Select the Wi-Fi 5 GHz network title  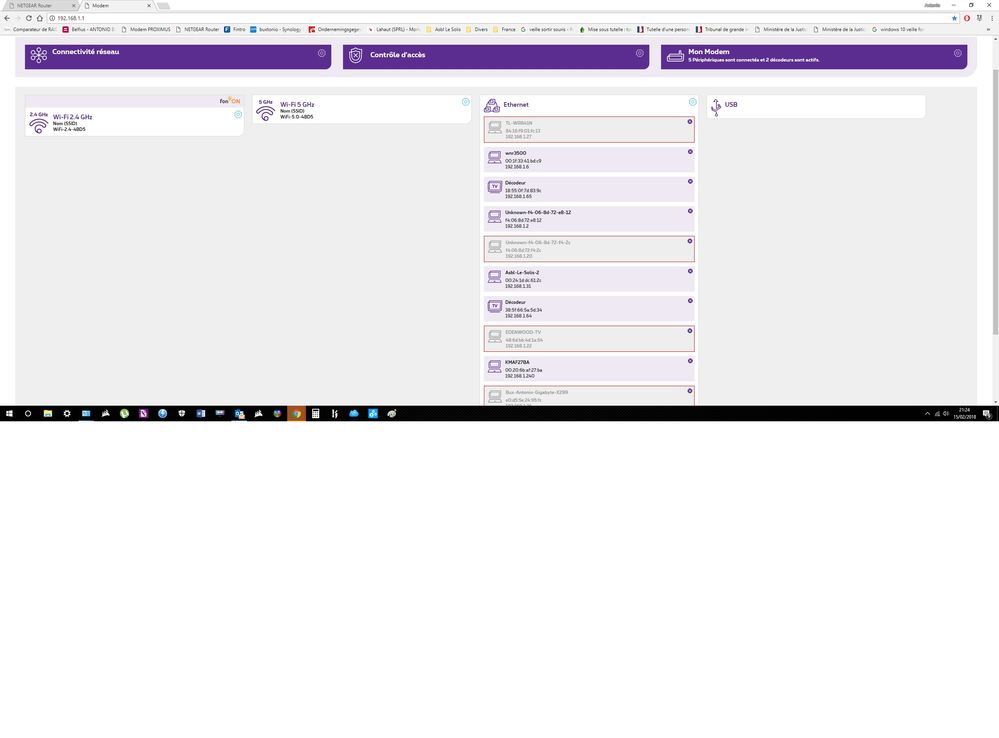(x=297, y=105)
